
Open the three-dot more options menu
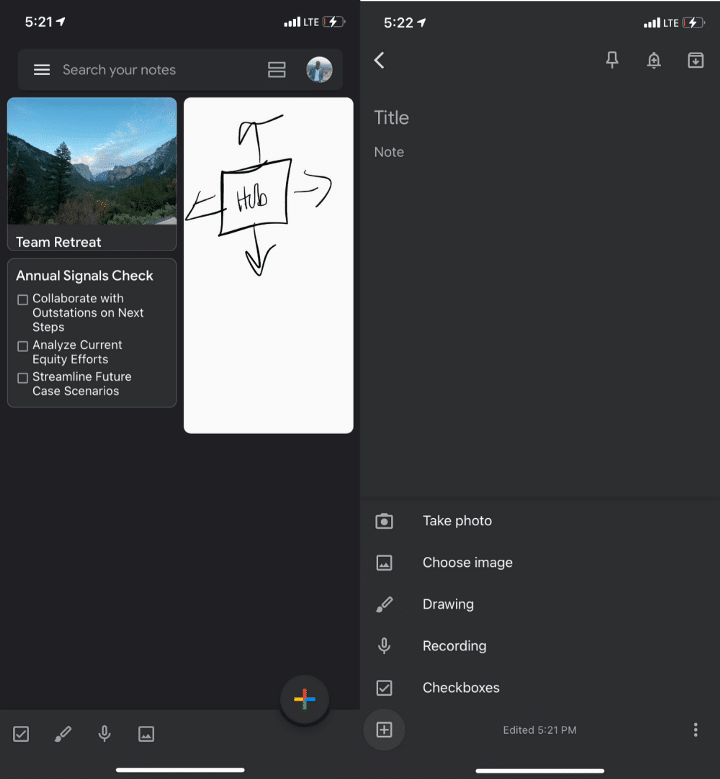696,730
